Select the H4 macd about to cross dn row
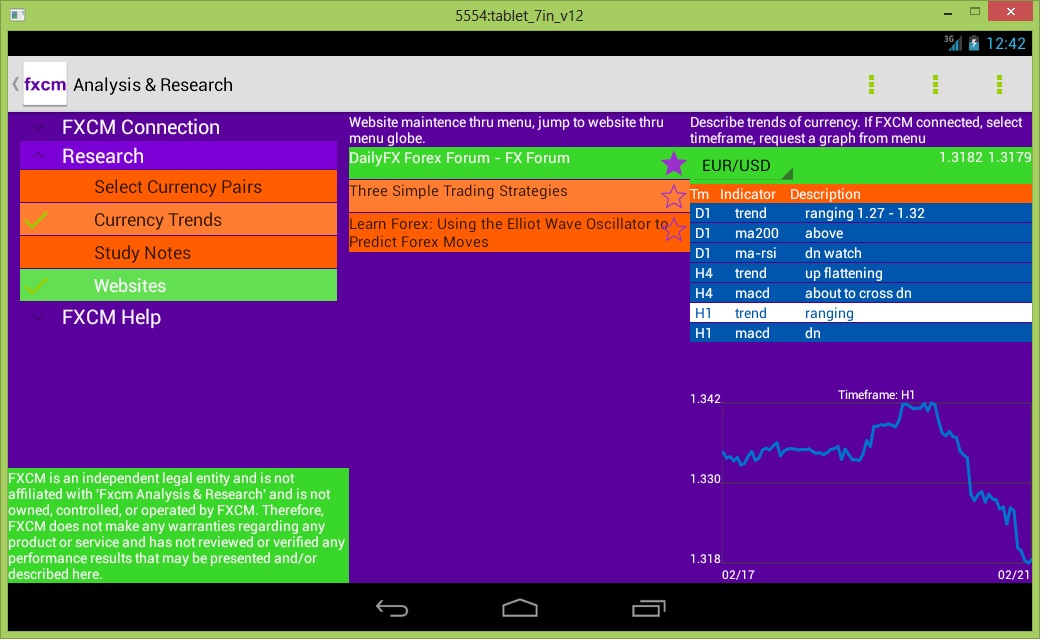Viewport: 1041px width, 640px height. [x=860, y=293]
